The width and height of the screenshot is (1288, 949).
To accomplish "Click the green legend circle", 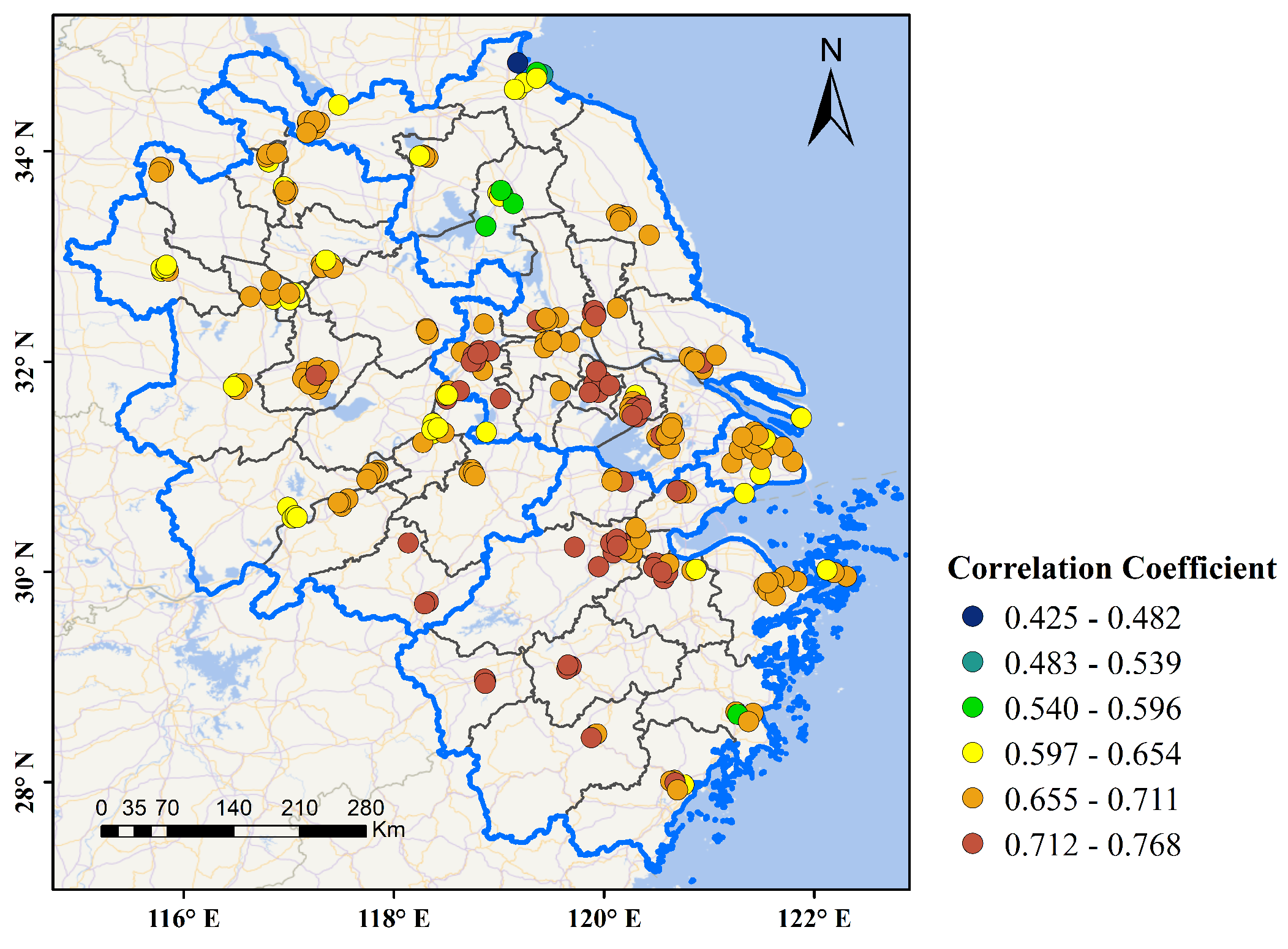I will click(973, 707).
